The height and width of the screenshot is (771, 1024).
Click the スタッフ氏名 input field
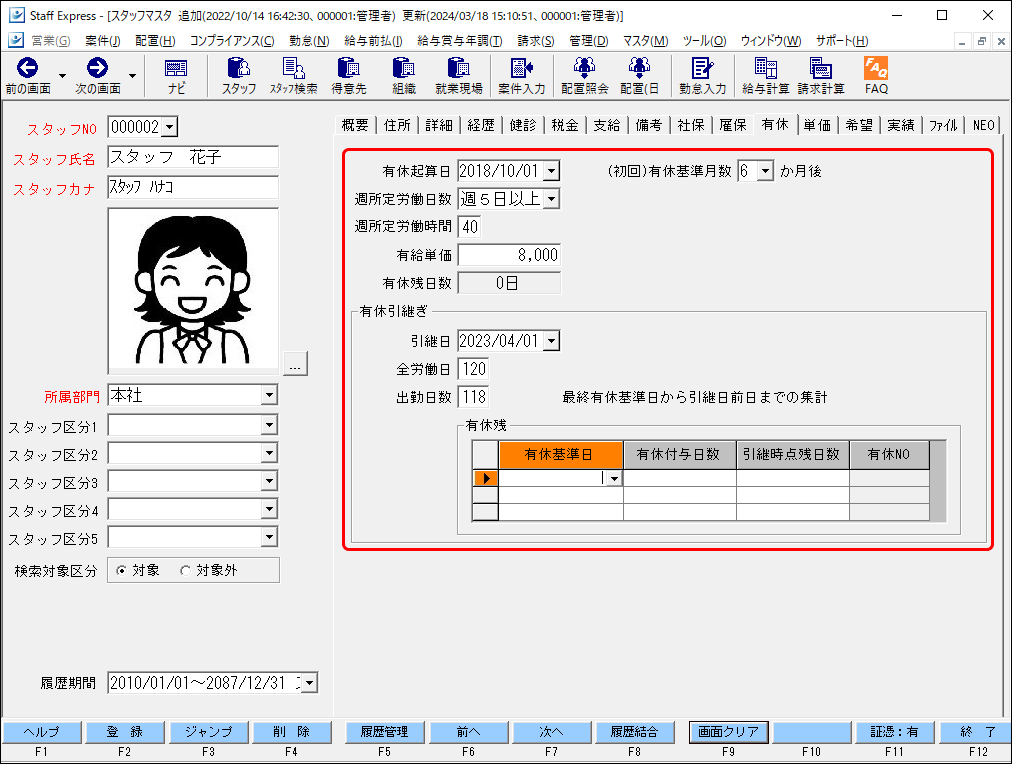coord(193,157)
